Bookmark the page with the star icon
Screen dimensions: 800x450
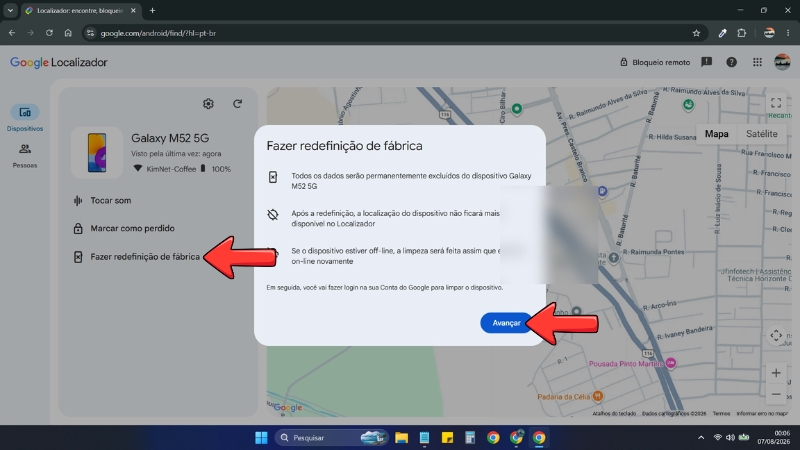click(x=696, y=33)
